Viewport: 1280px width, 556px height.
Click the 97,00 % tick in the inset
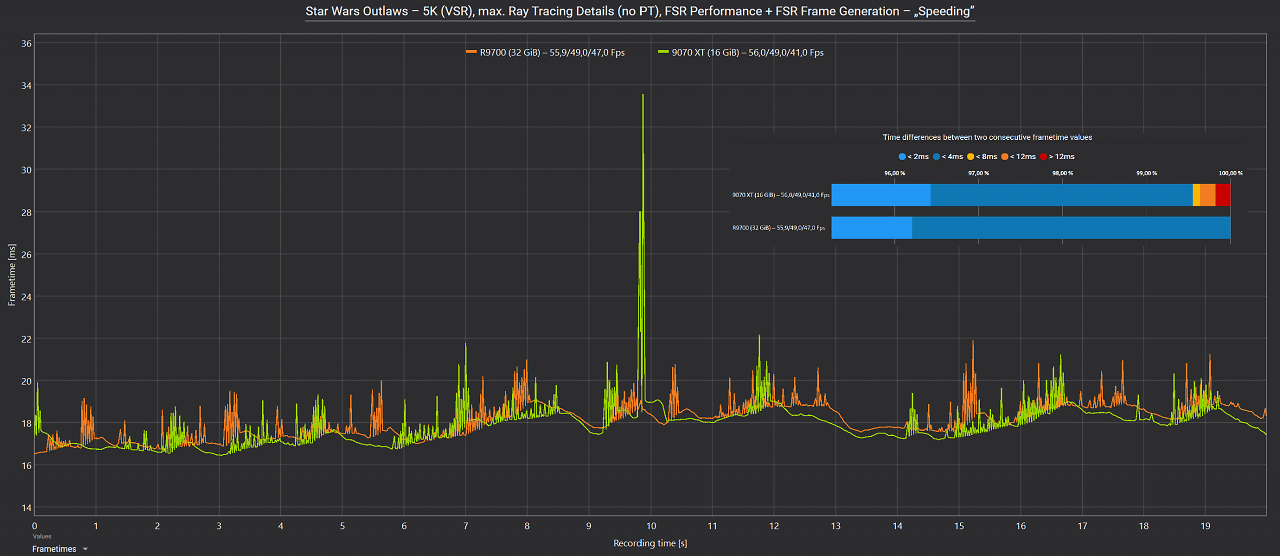point(979,173)
